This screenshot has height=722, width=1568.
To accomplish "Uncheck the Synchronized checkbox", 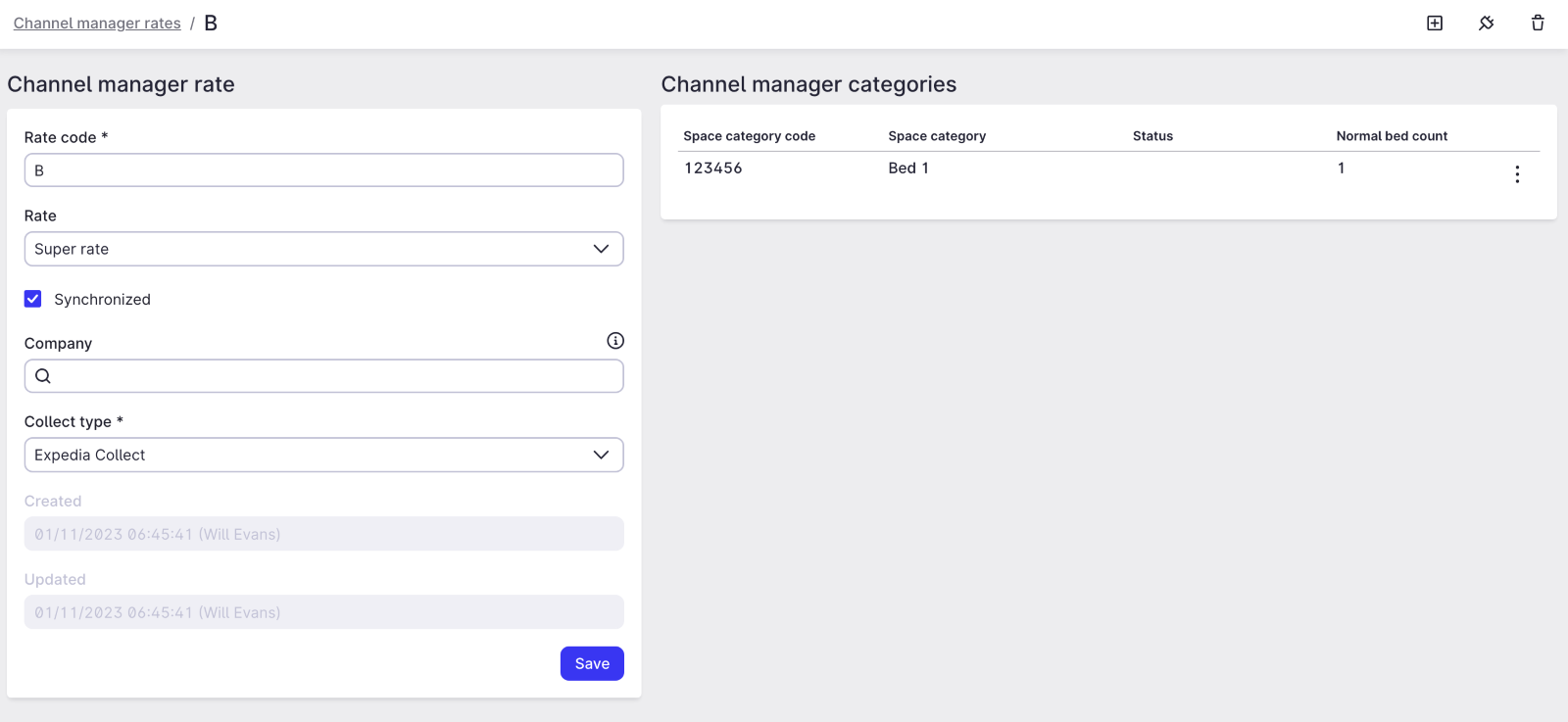I will click(33, 299).
